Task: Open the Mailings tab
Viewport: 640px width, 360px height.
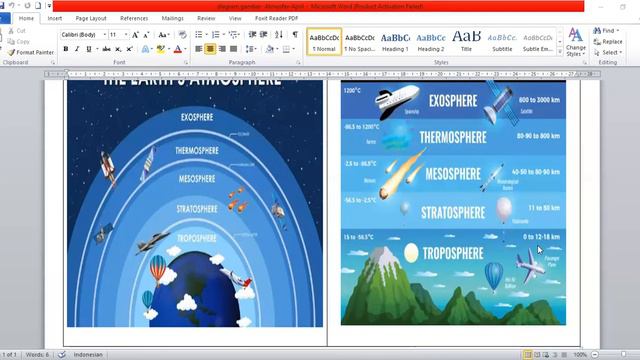Action: tap(172, 18)
